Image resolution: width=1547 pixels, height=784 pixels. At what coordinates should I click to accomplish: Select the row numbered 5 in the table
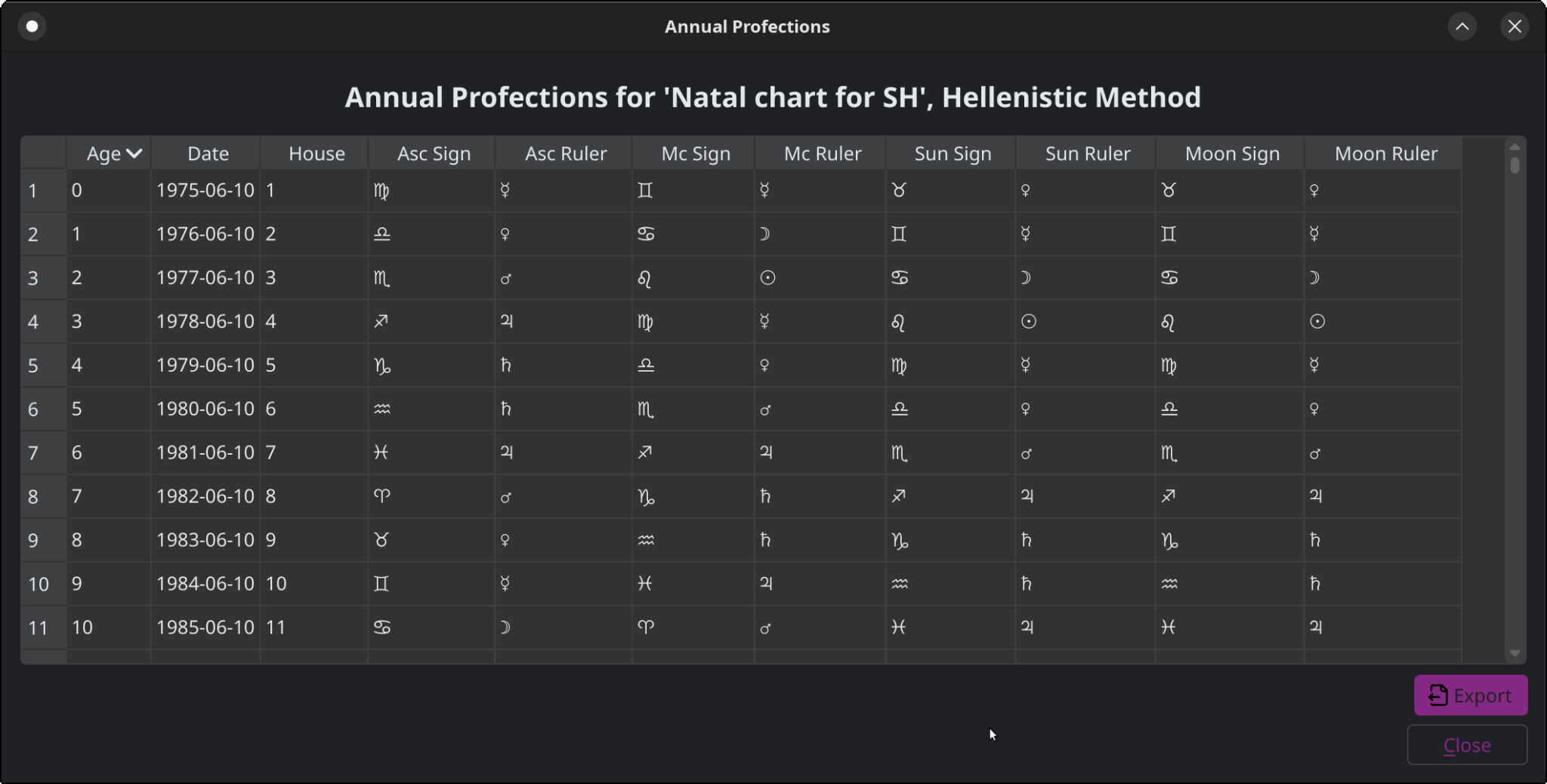pyautogui.click(x=33, y=365)
